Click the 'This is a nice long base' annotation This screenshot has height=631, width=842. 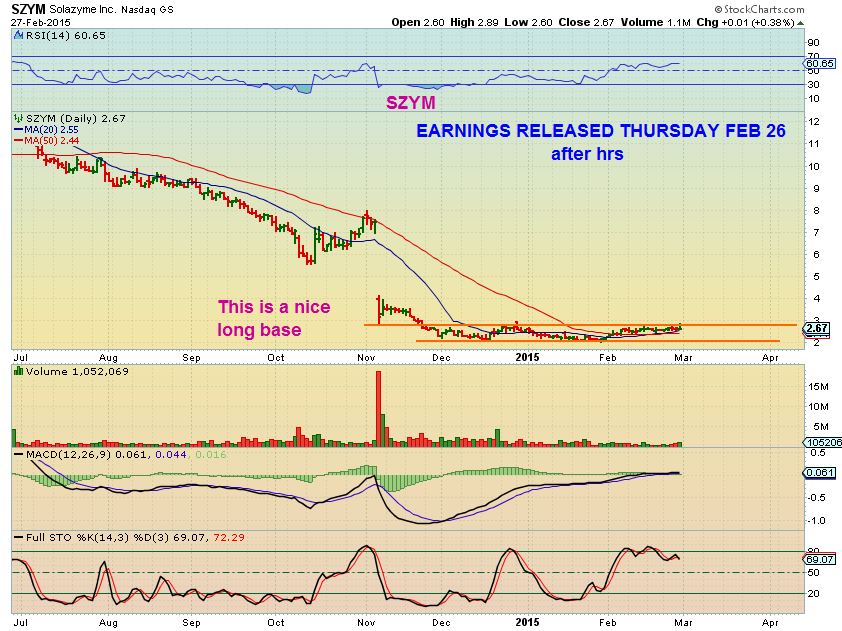click(x=273, y=318)
